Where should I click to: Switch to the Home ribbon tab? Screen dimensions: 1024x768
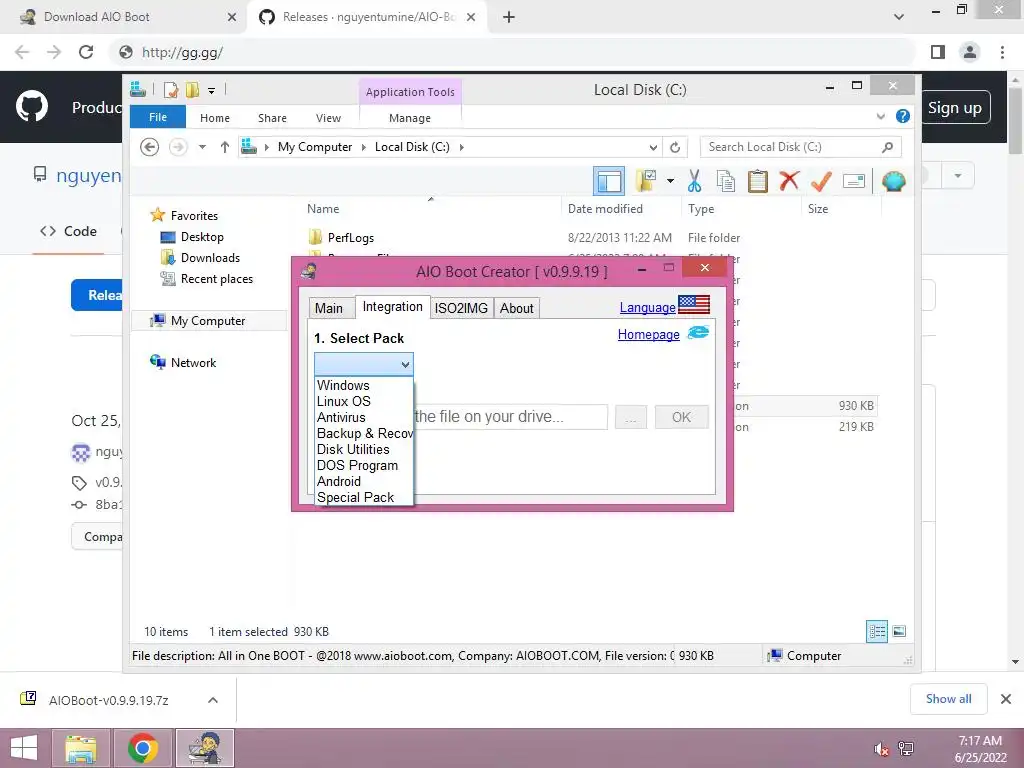pyautogui.click(x=215, y=118)
